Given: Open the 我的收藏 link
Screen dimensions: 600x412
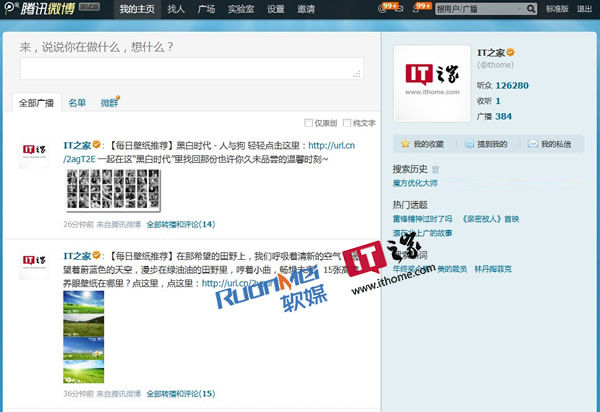Looking at the screenshot, I should click(x=429, y=144).
